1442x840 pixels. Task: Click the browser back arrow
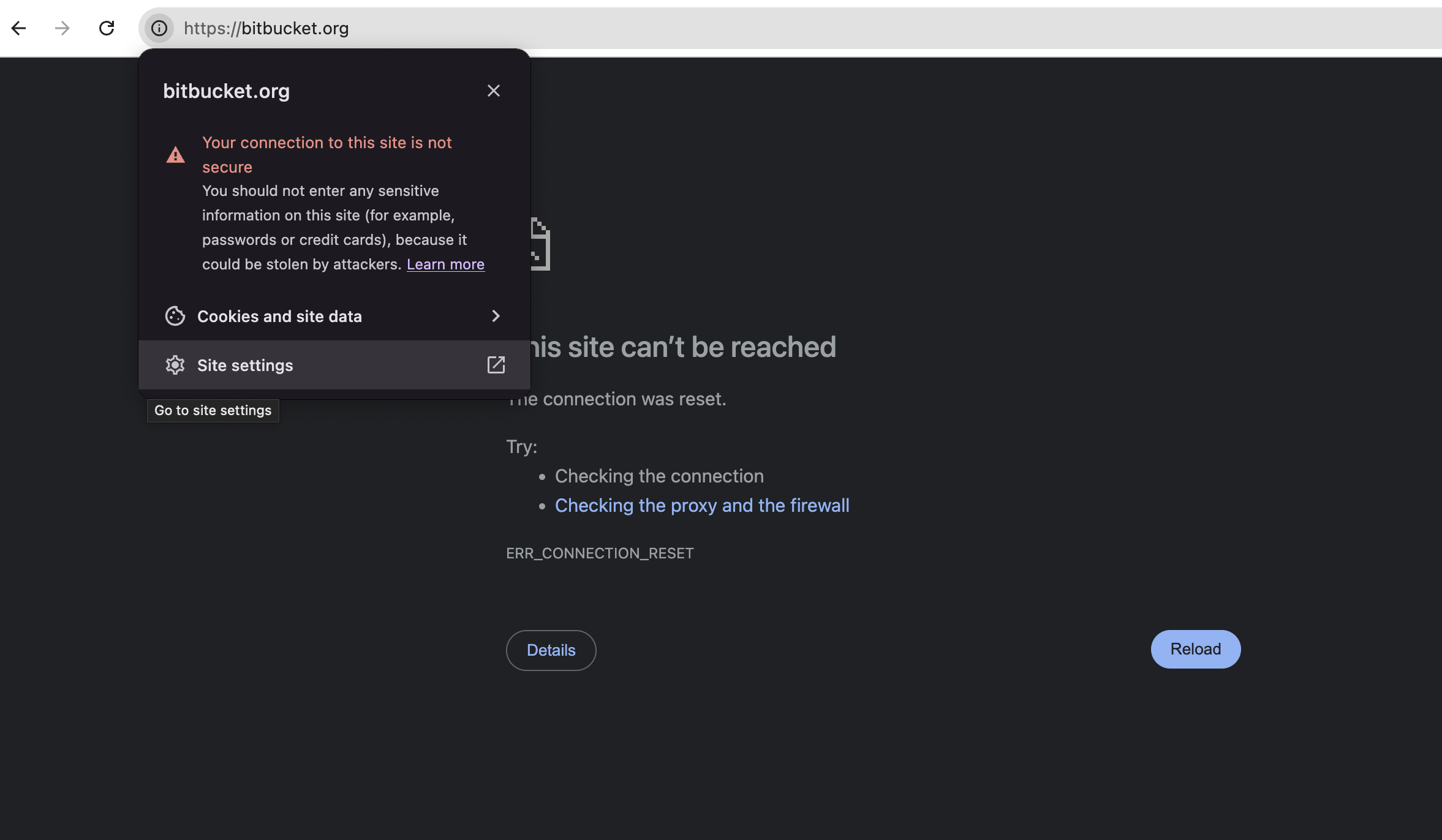click(19, 28)
